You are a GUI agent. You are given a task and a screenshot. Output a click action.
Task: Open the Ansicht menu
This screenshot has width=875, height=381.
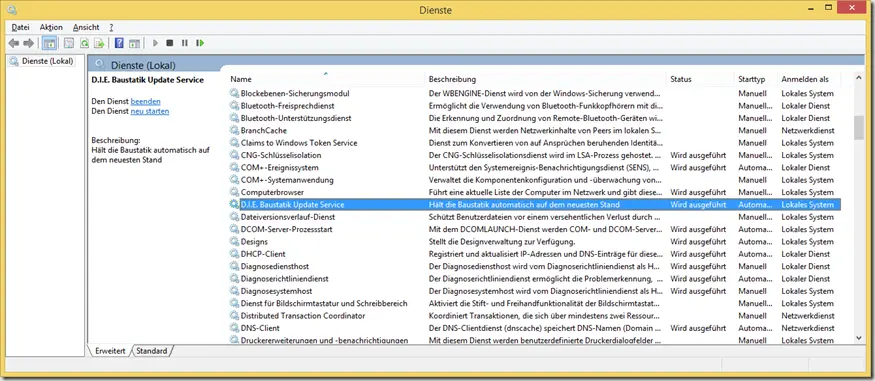pos(86,27)
